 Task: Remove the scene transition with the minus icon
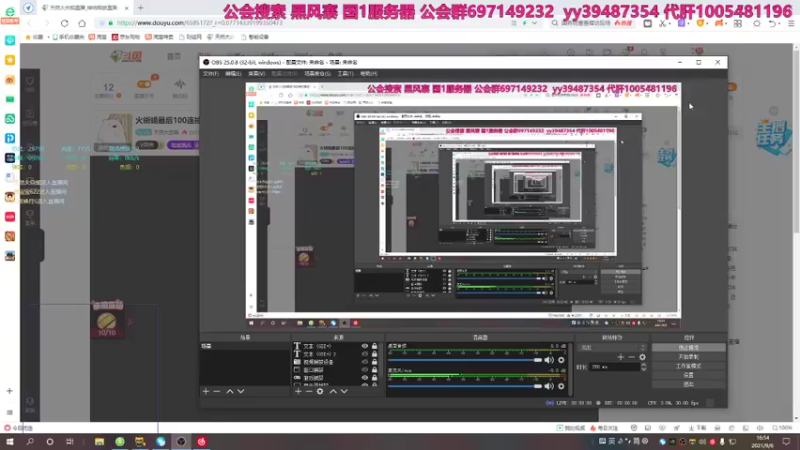point(632,357)
